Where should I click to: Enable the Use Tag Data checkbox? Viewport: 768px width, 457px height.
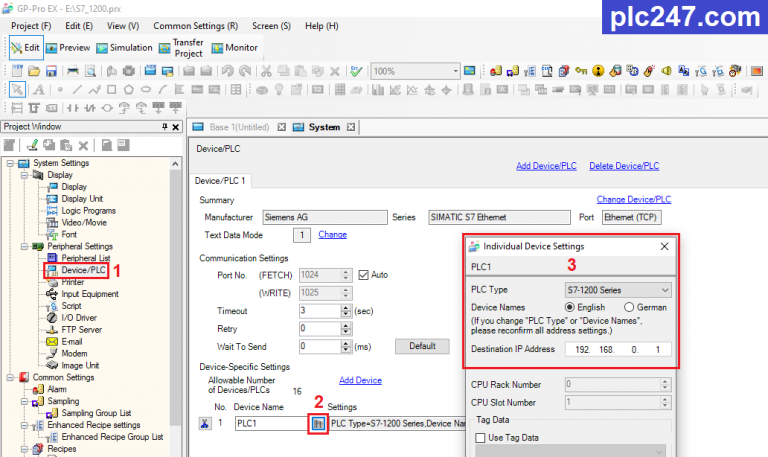[x=480, y=437]
